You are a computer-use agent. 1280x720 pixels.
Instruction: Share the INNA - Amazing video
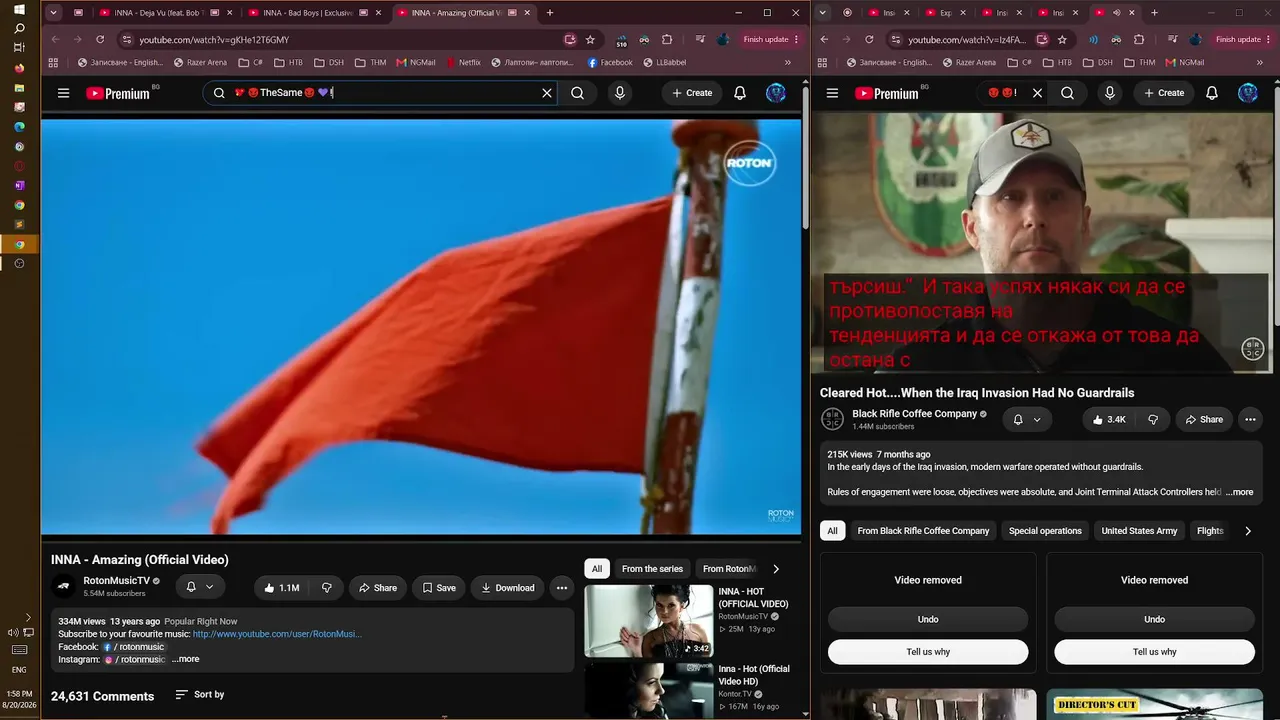tap(378, 588)
